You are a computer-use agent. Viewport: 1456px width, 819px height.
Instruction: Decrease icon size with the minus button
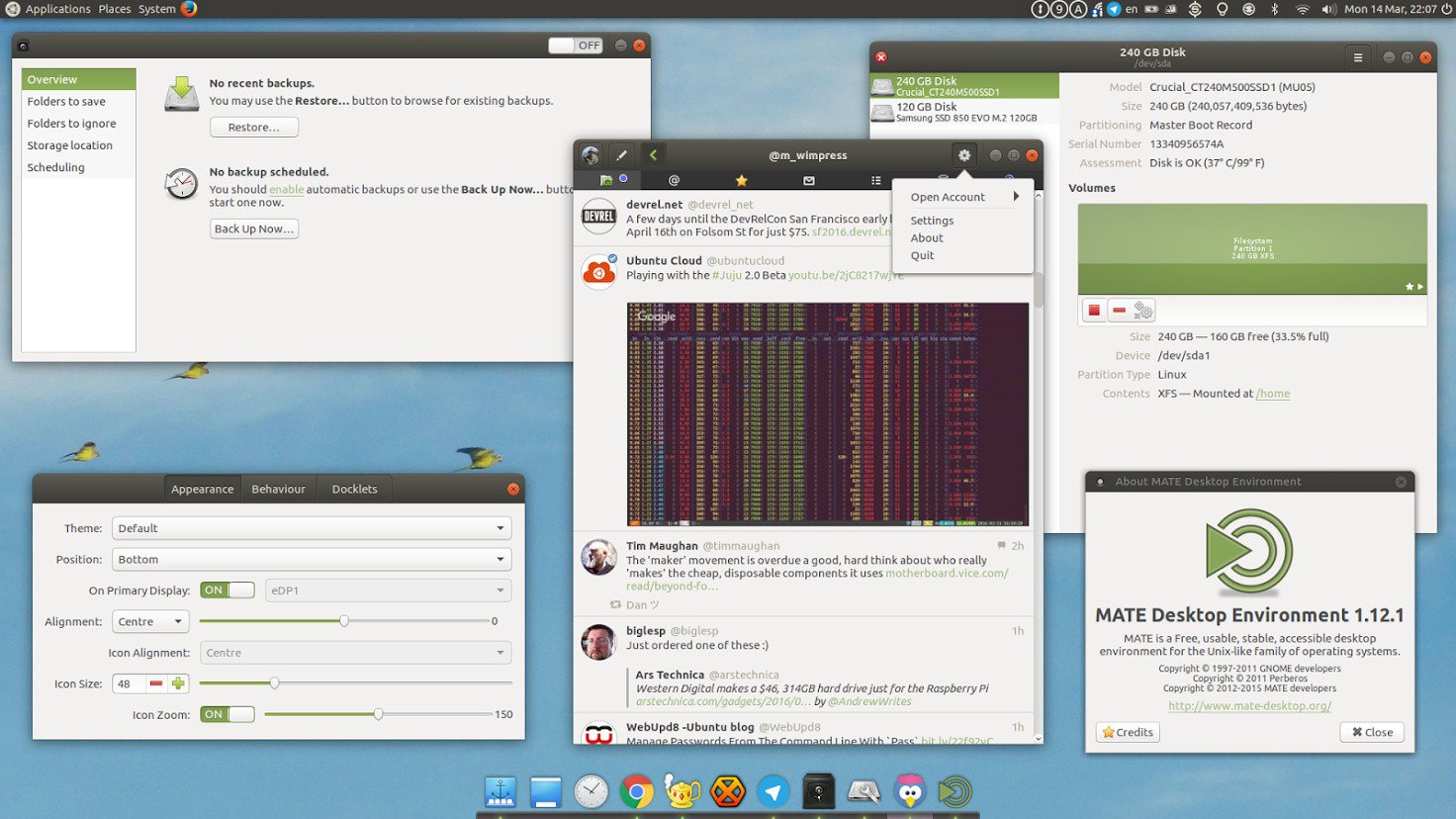click(x=155, y=683)
